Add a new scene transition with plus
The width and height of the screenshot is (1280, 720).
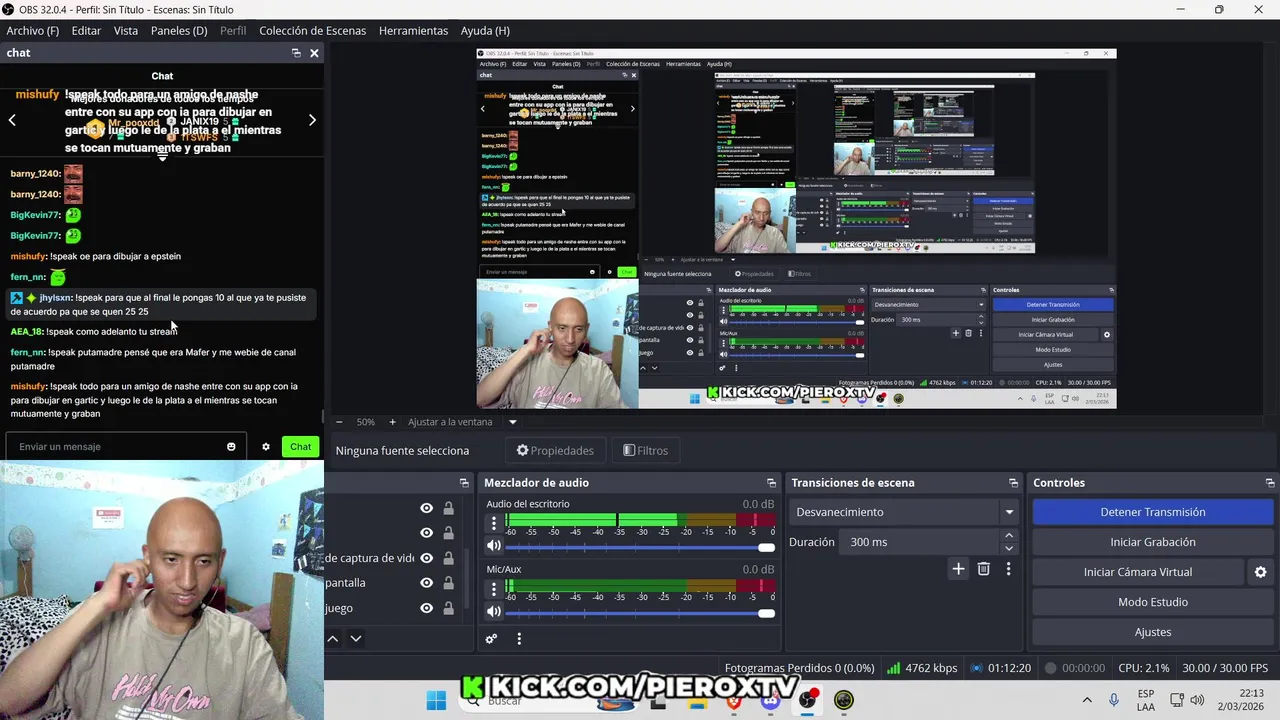tap(958, 569)
